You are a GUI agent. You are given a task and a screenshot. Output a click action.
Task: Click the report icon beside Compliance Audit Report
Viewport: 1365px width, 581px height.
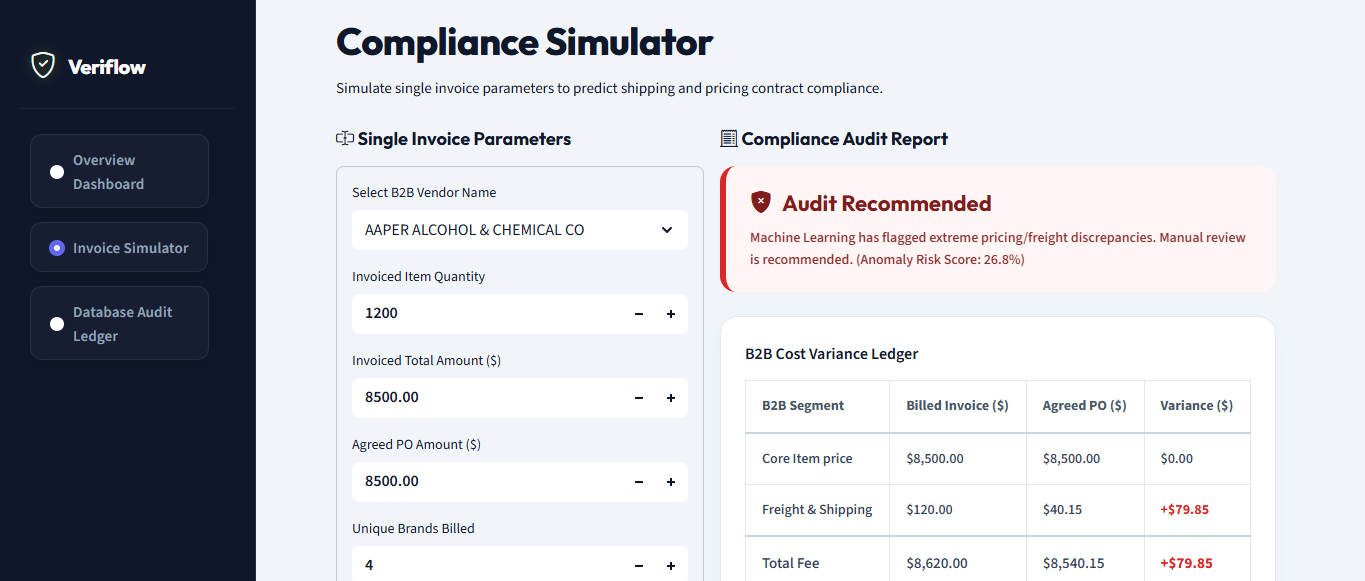pyautogui.click(x=728, y=139)
